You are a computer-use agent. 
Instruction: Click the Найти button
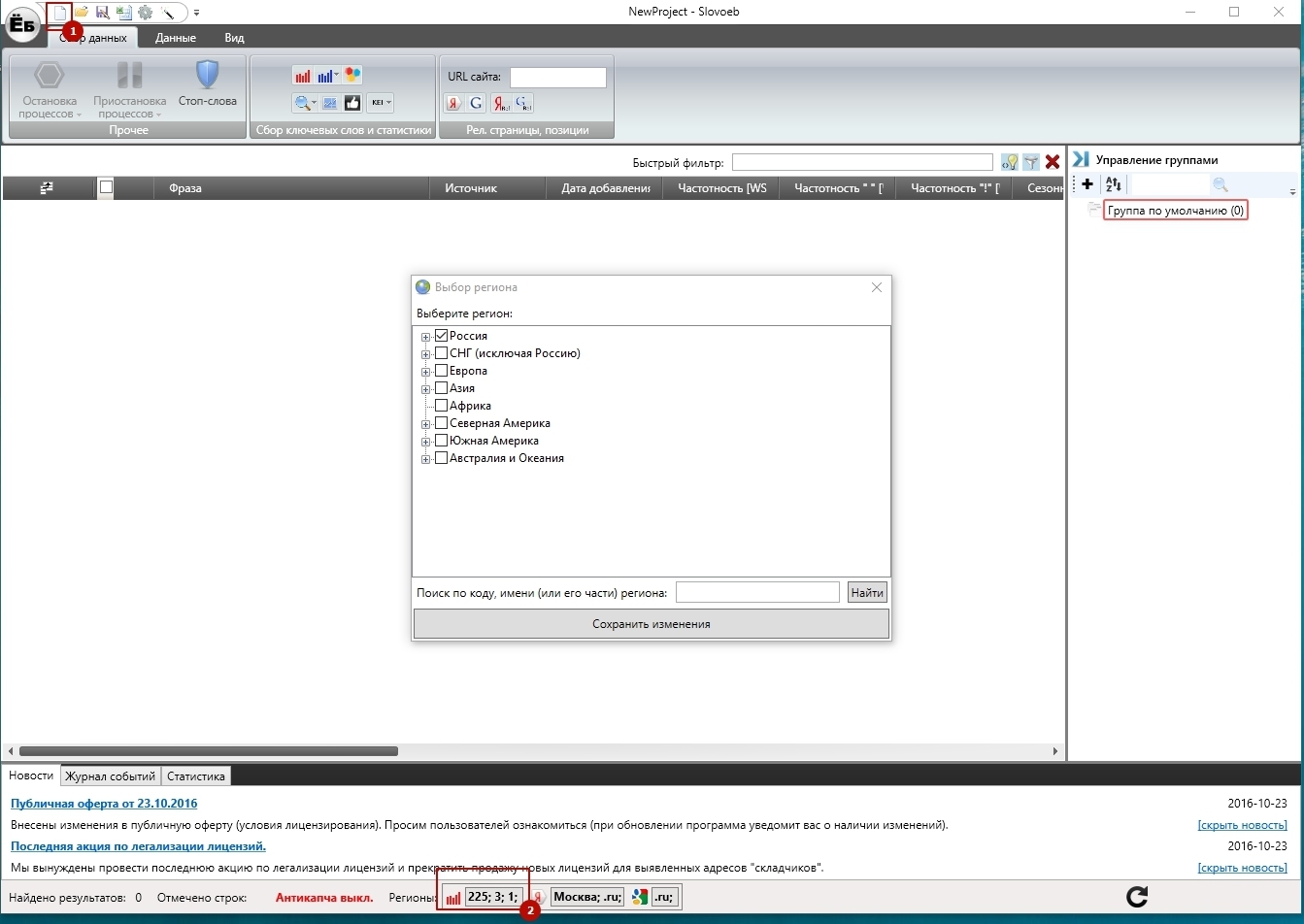(x=867, y=592)
